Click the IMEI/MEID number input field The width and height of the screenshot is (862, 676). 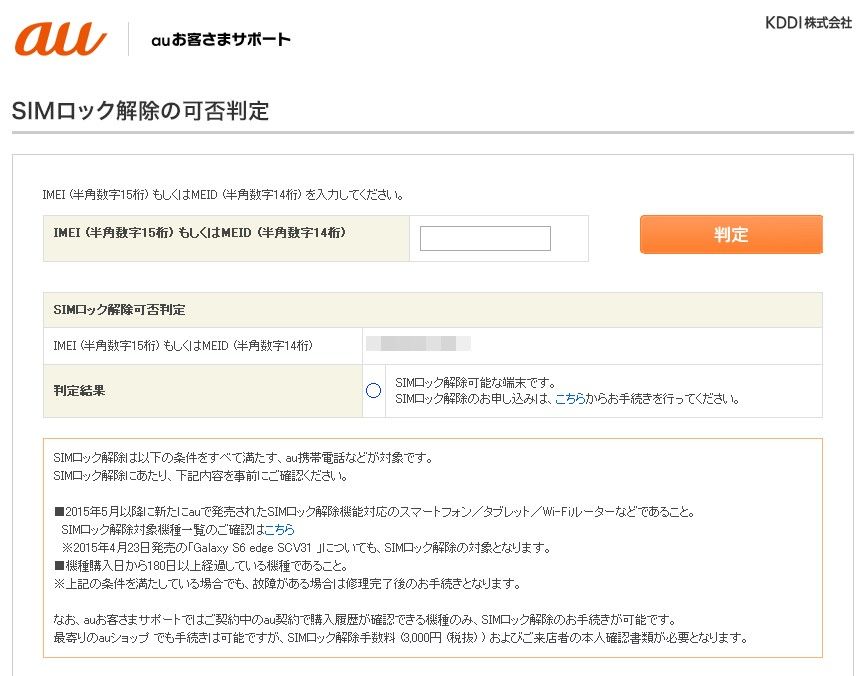tap(485, 237)
